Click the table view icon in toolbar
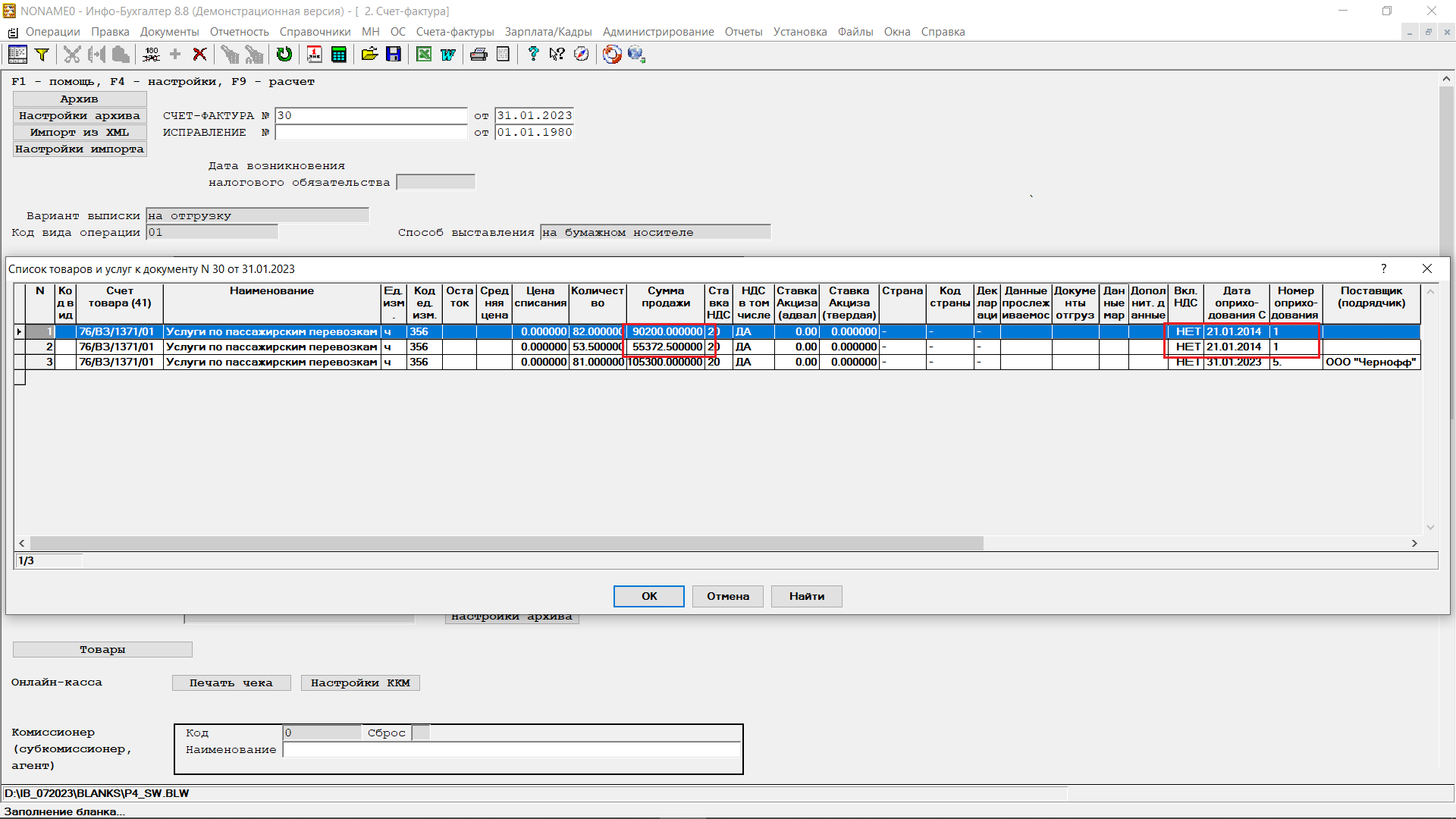 (x=17, y=54)
